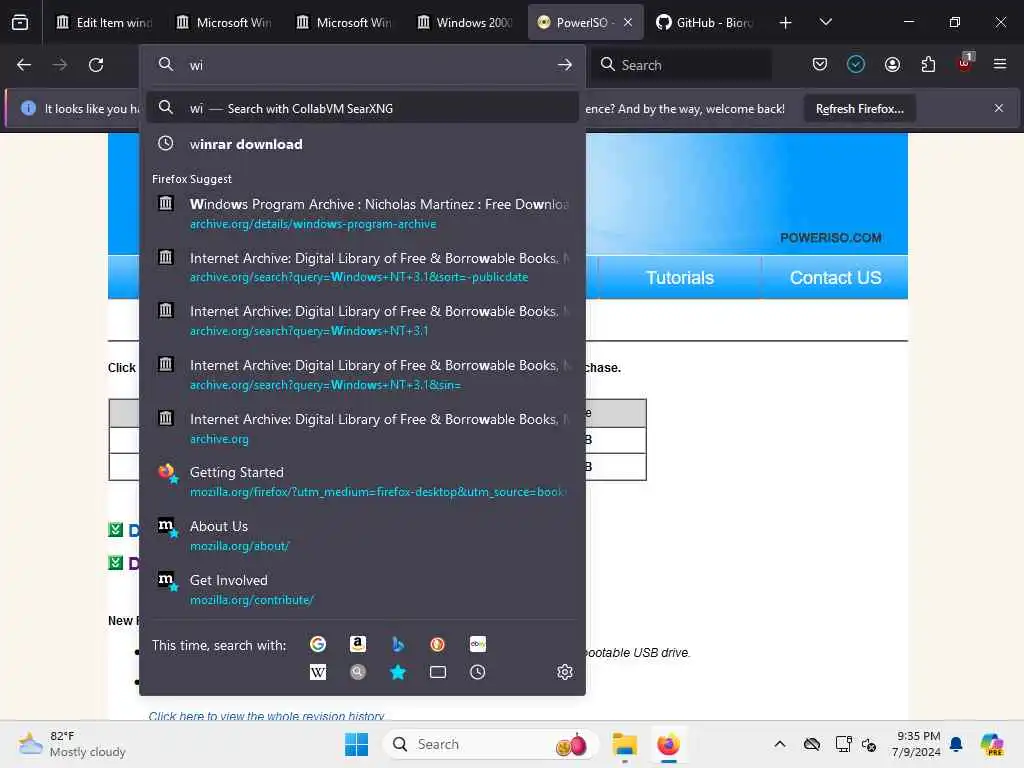This screenshot has height=768, width=1024.
Task: Click the Go arrow in address bar
Action: (x=565, y=65)
